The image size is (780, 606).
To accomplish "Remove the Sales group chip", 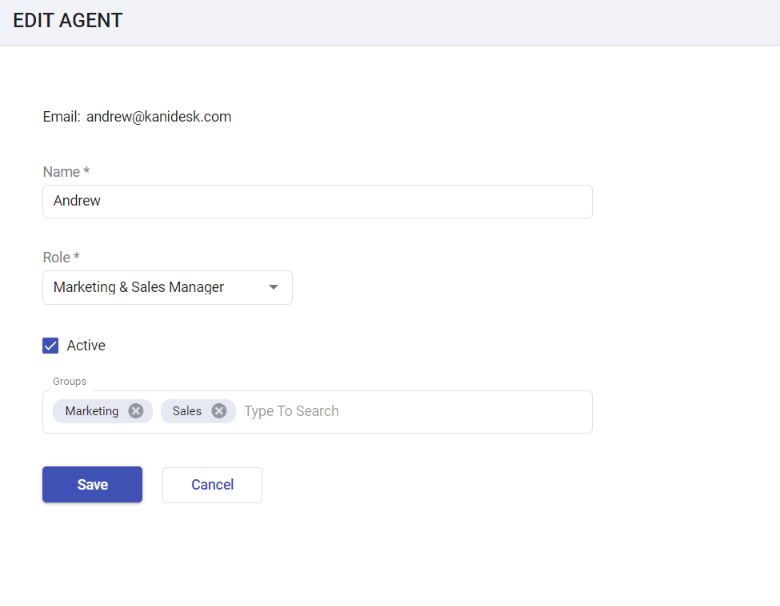I will (x=219, y=411).
